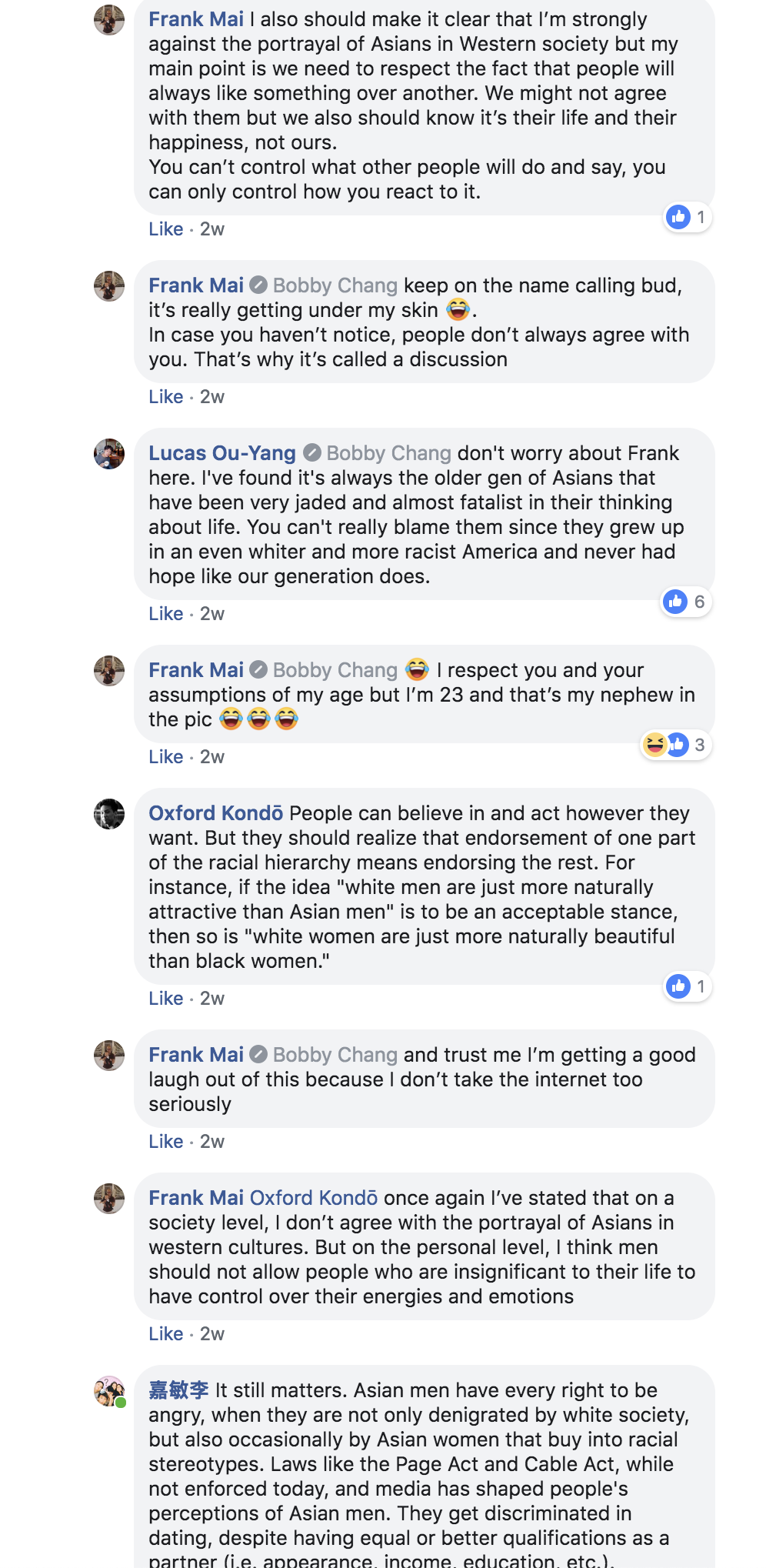View reactions on Frank Mai's first comment
This screenshot has width=766, height=1568.
[x=688, y=217]
